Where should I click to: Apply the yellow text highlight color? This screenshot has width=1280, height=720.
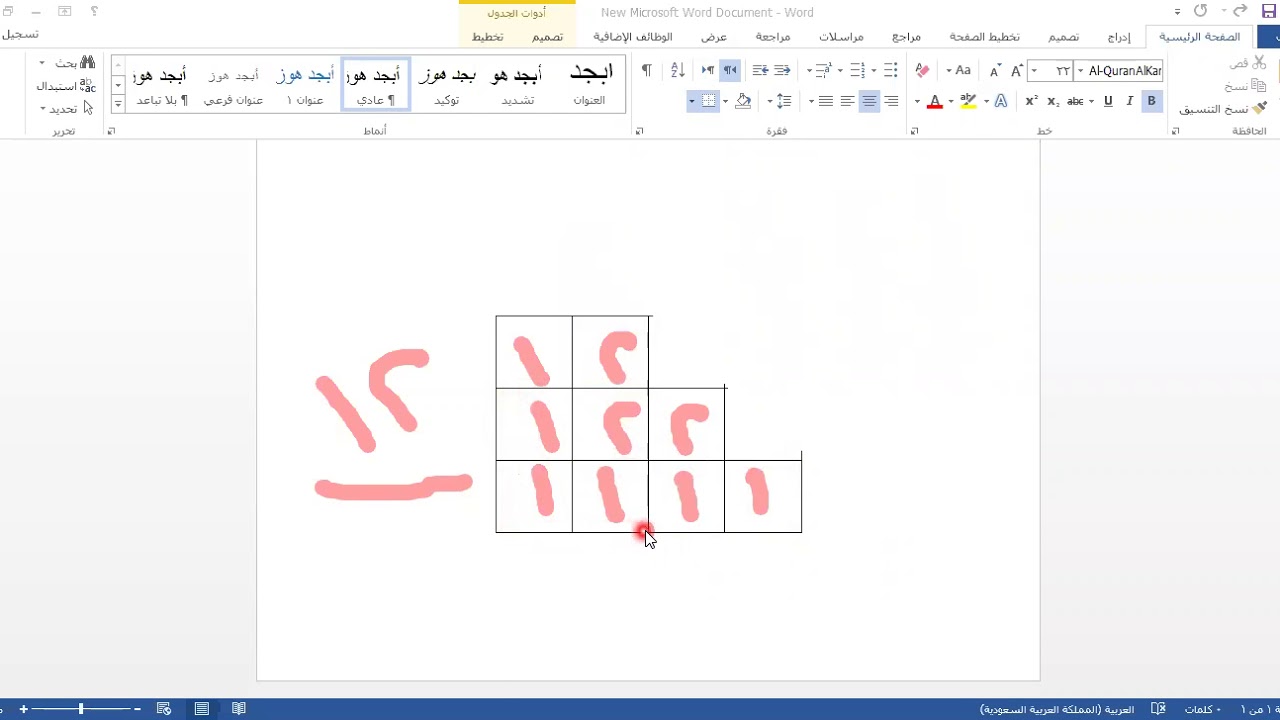pos(967,101)
